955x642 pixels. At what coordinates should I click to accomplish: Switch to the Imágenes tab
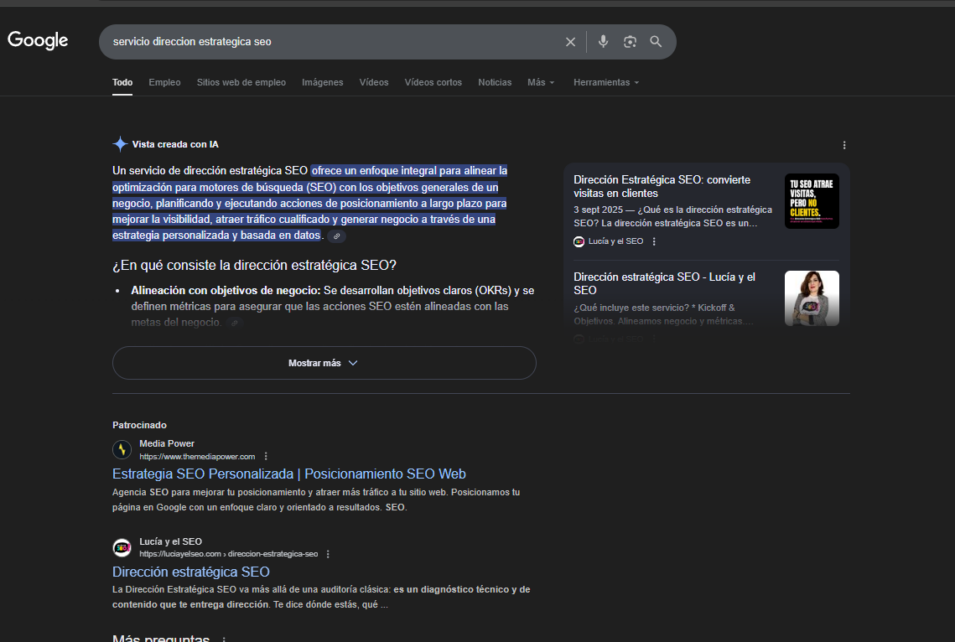pyautogui.click(x=322, y=82)
